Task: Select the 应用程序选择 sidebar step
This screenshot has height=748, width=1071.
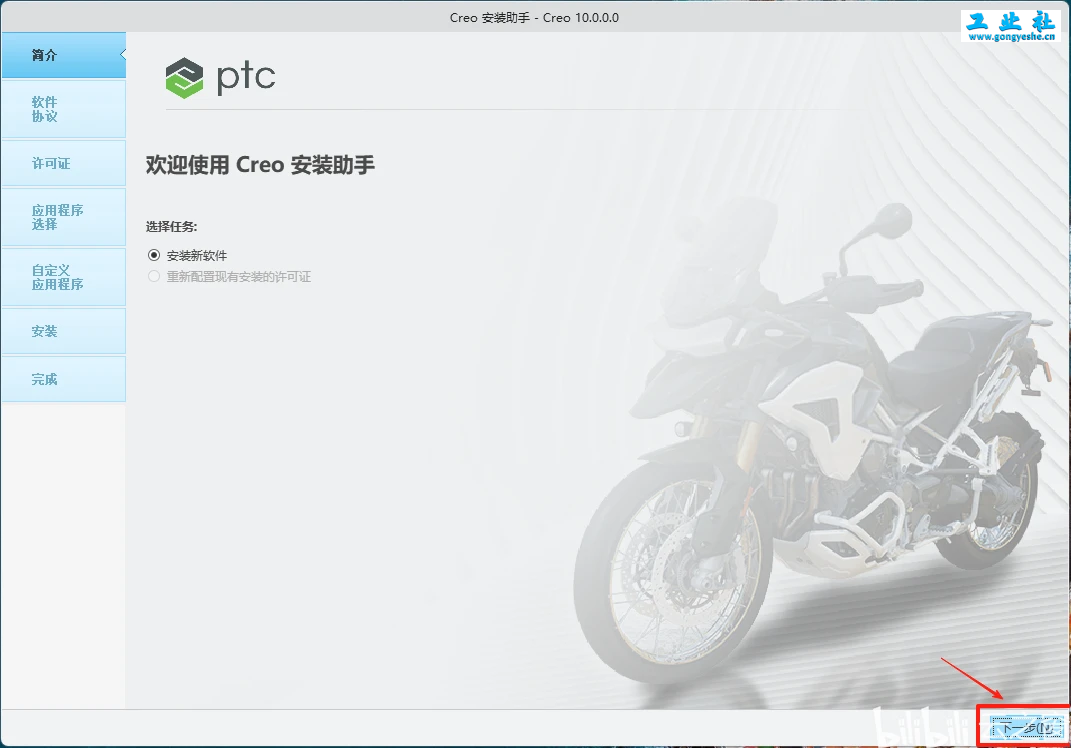Action: 64,217
